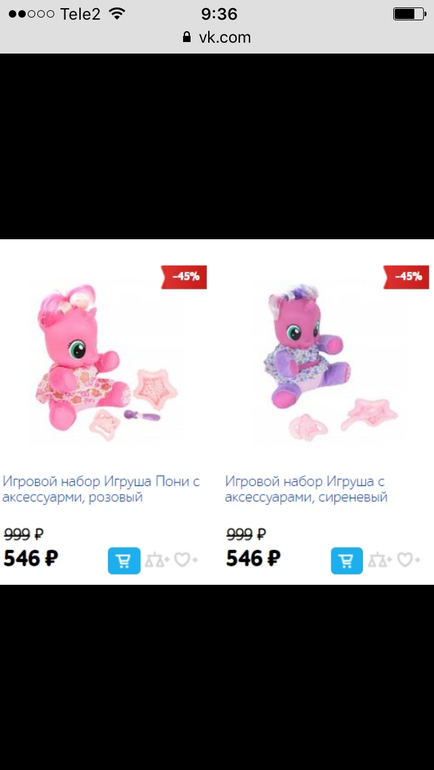The image size is (434, 770).
Task: Tap the crossed-out 999 ₽ under the pink pony
Action: pyautogui.click(x=24, y=534)
